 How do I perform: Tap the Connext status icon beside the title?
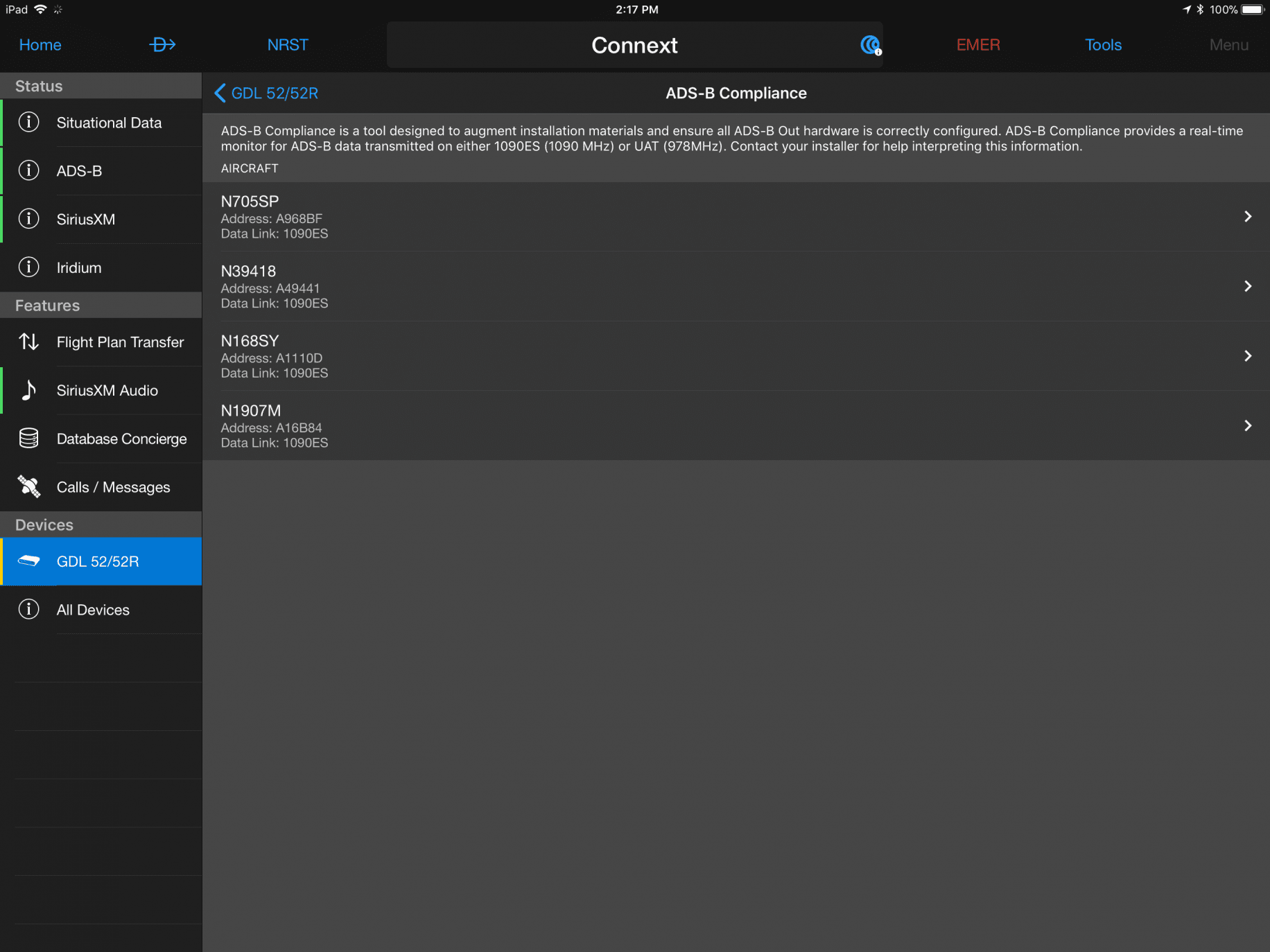point(869,44)
